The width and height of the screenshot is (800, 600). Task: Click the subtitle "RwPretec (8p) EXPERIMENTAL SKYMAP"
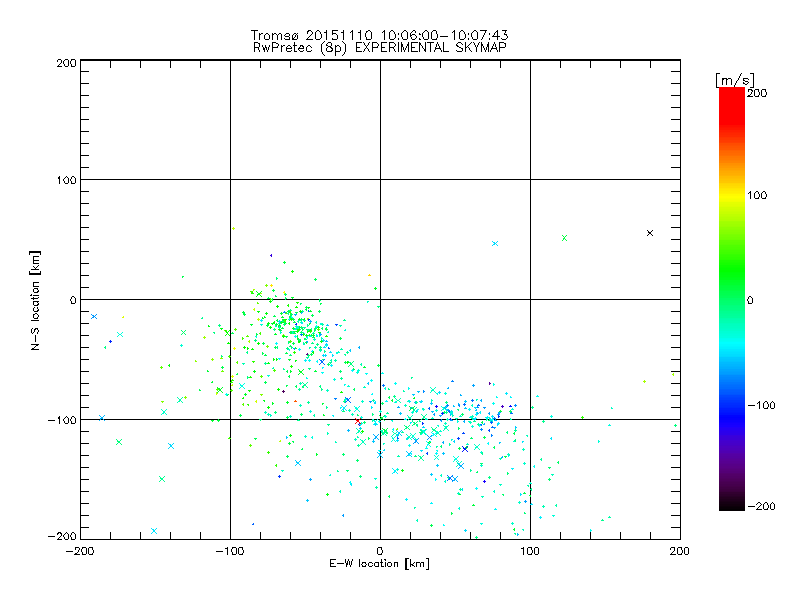click(x=380, y=48)
